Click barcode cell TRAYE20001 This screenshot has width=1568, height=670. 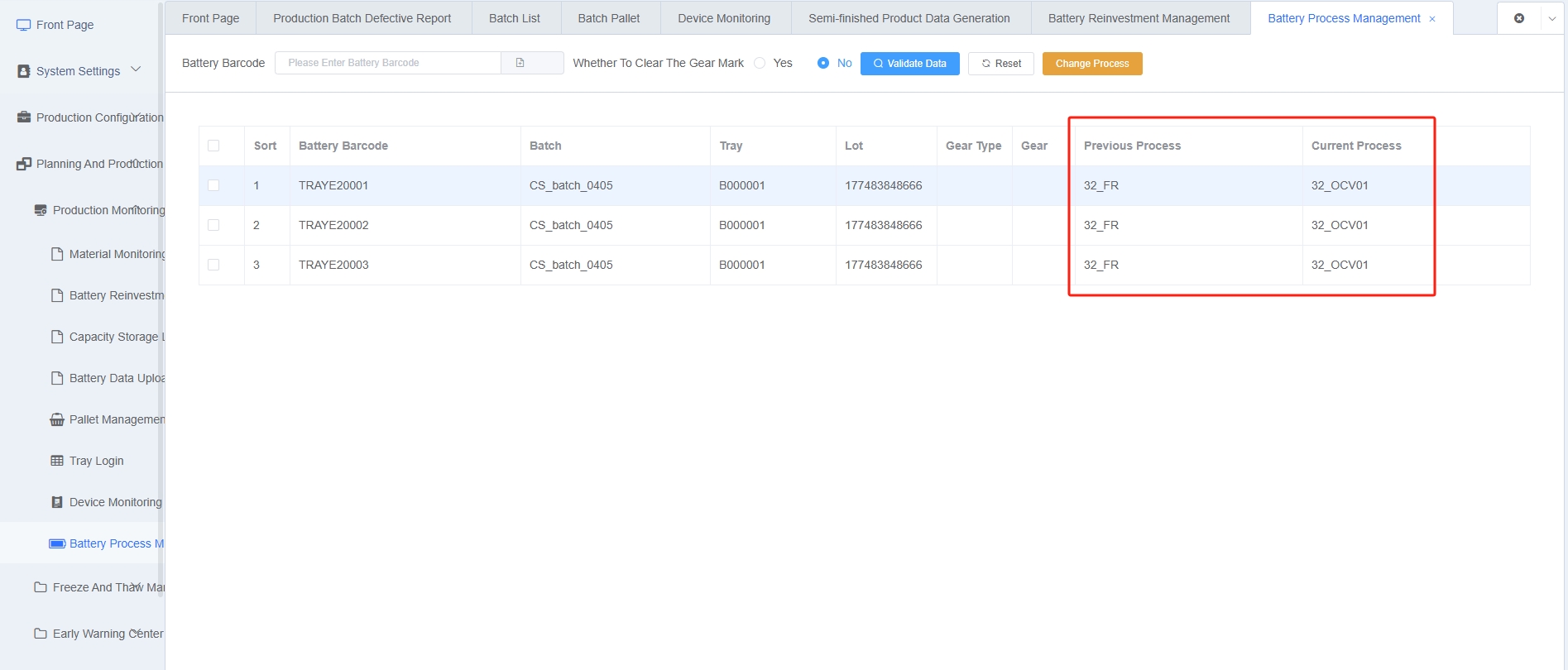(x=333, y=185)
